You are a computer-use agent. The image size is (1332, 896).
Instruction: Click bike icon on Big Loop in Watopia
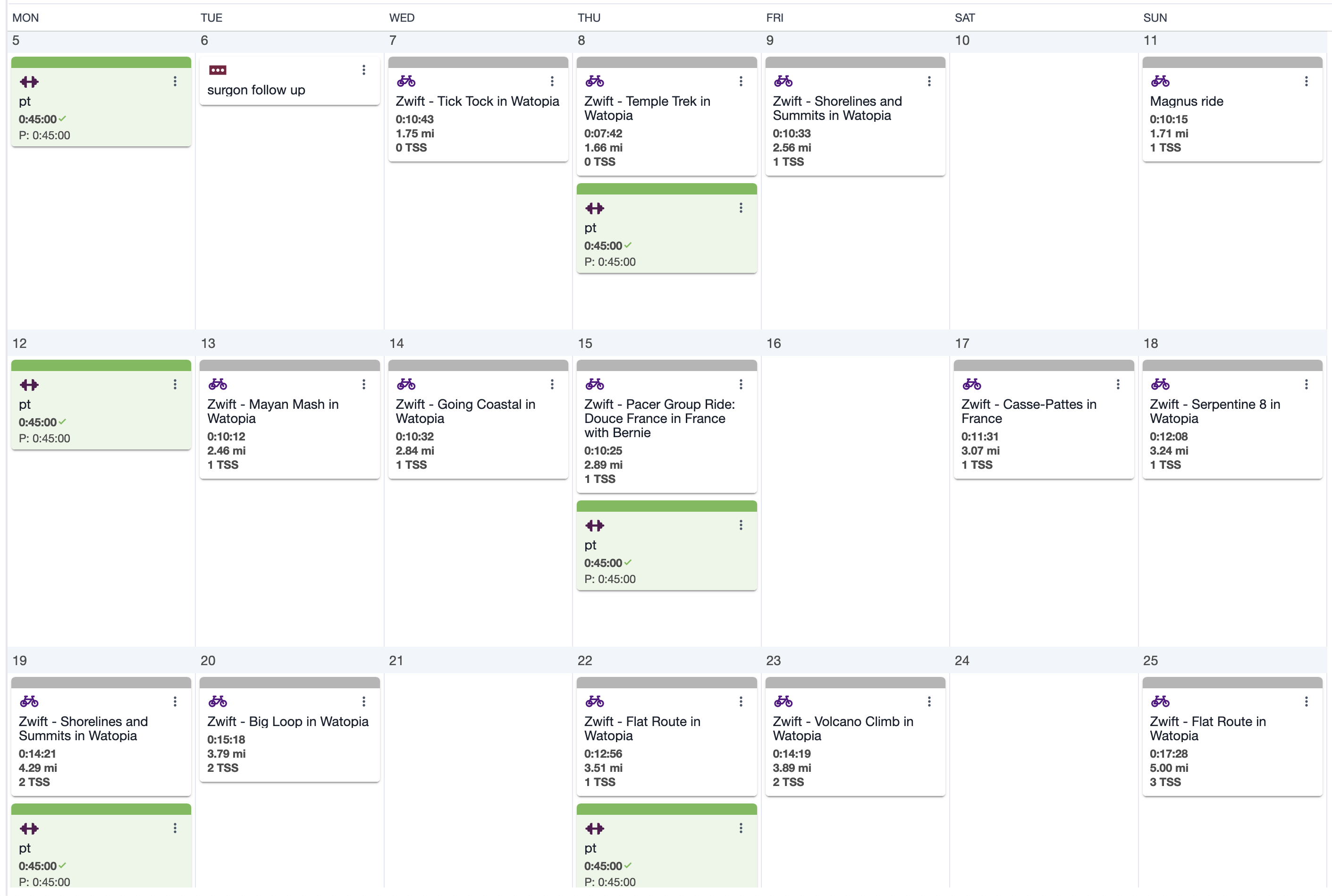[x=218, y=701]
